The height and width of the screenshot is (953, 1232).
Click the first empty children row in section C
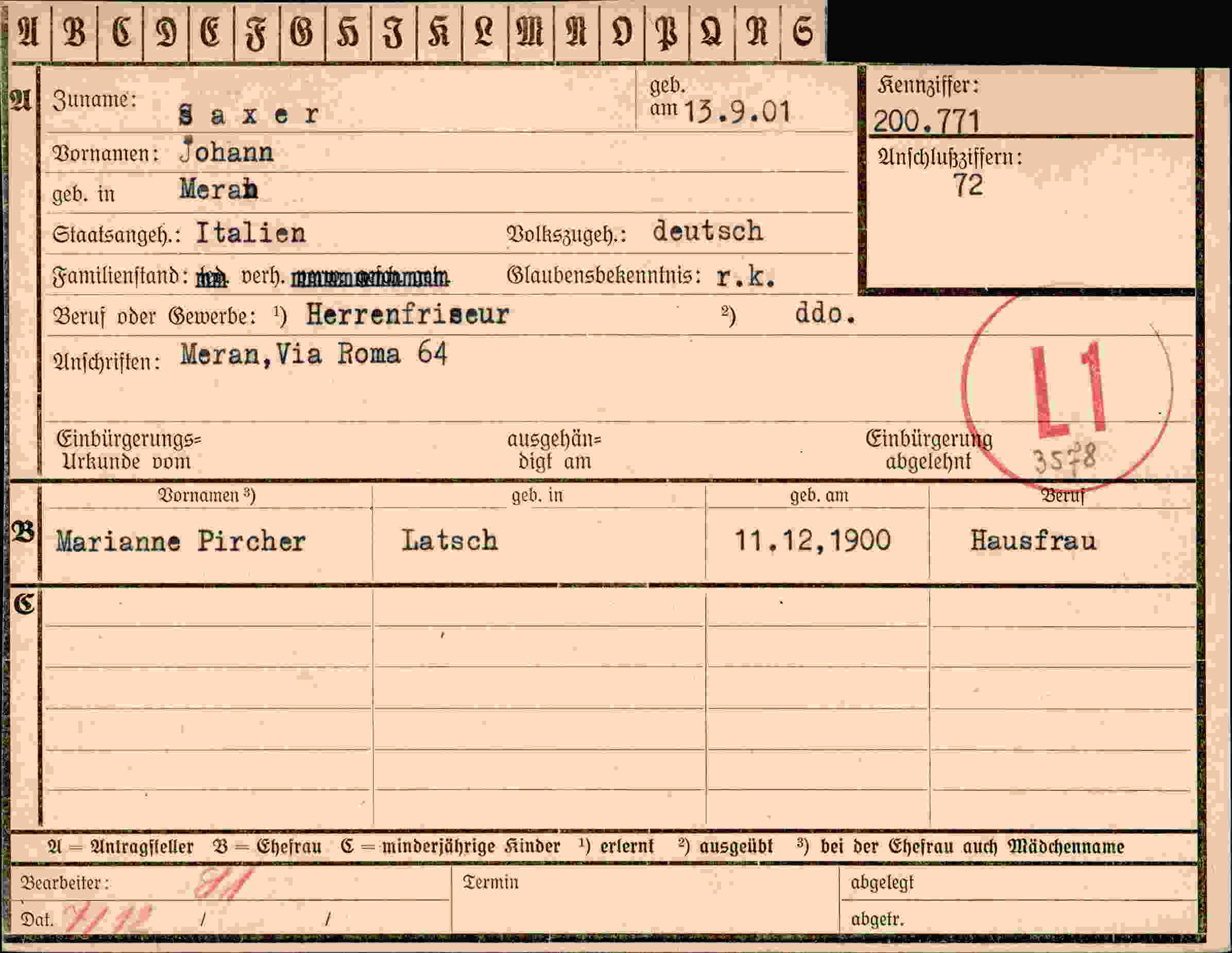(618, 608)
